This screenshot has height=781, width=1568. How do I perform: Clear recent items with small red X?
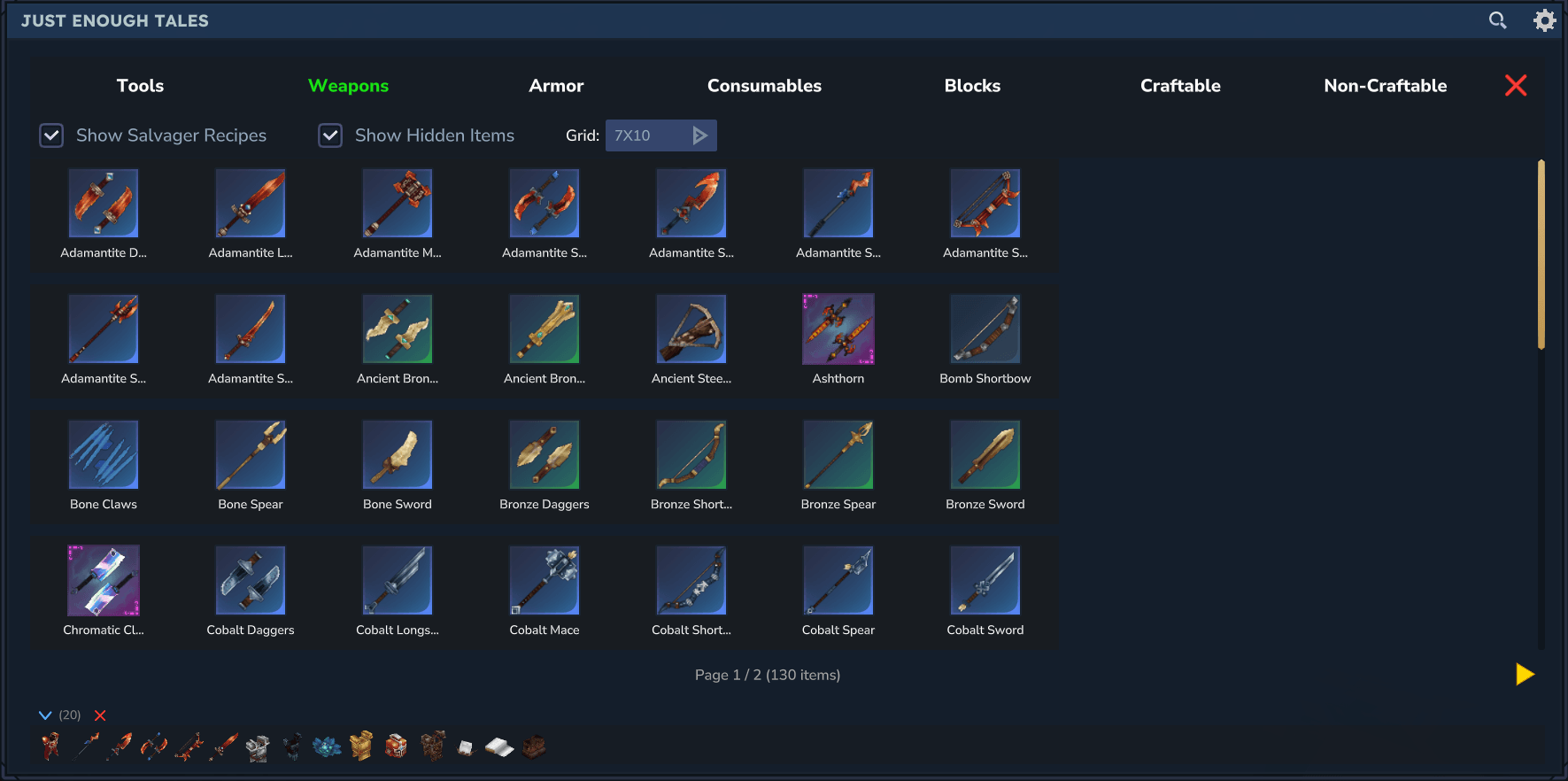pos(100,715)
